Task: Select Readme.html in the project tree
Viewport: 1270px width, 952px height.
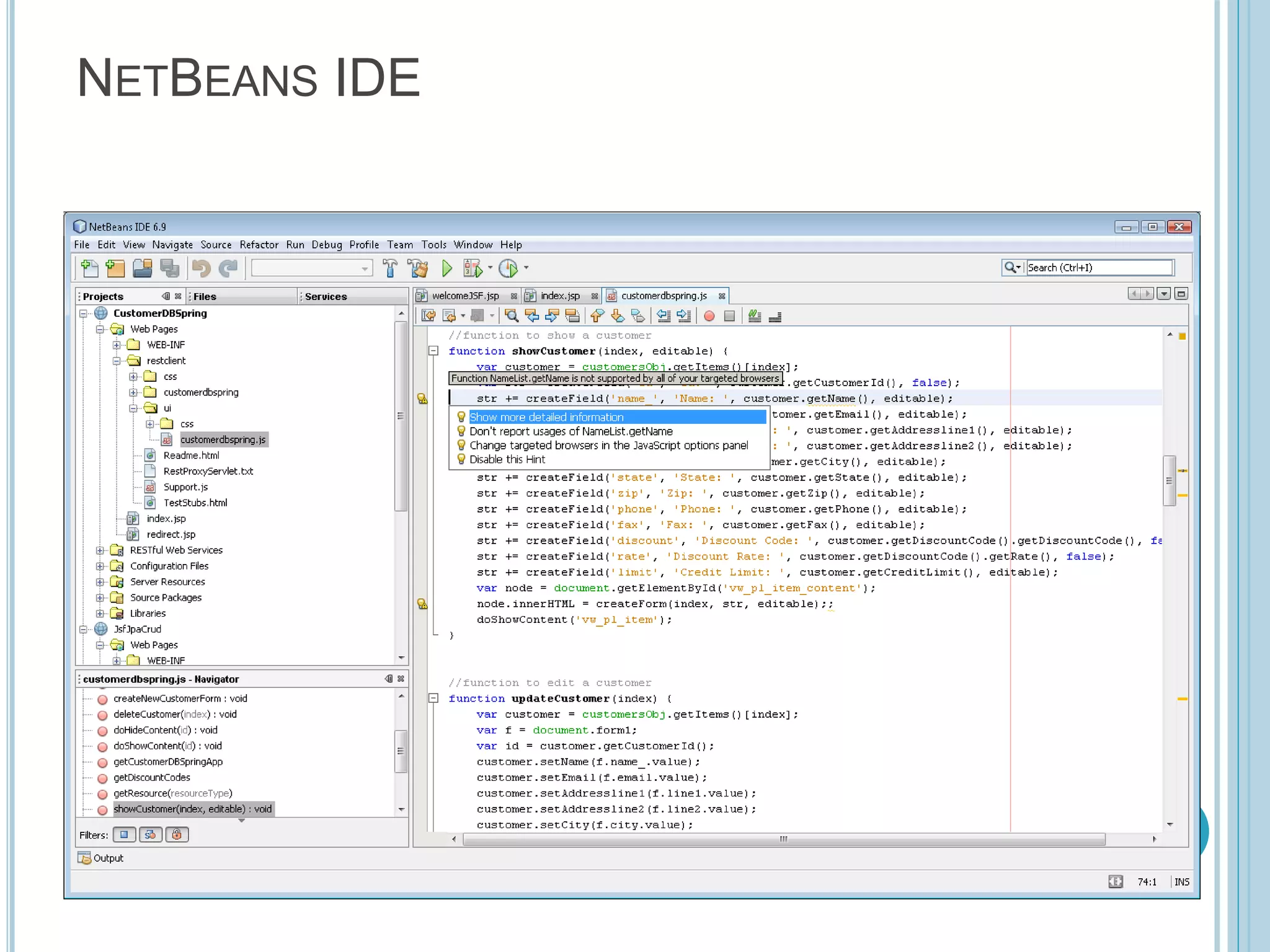Action: point(191,456)
